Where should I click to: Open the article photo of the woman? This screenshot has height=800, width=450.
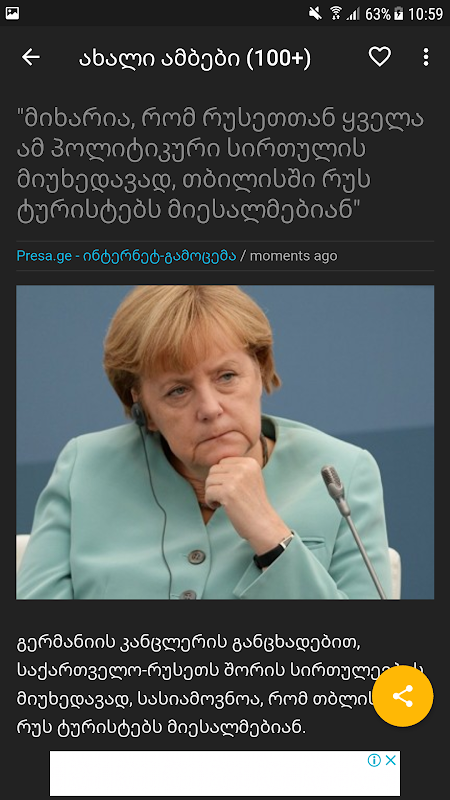coord(225,442)
